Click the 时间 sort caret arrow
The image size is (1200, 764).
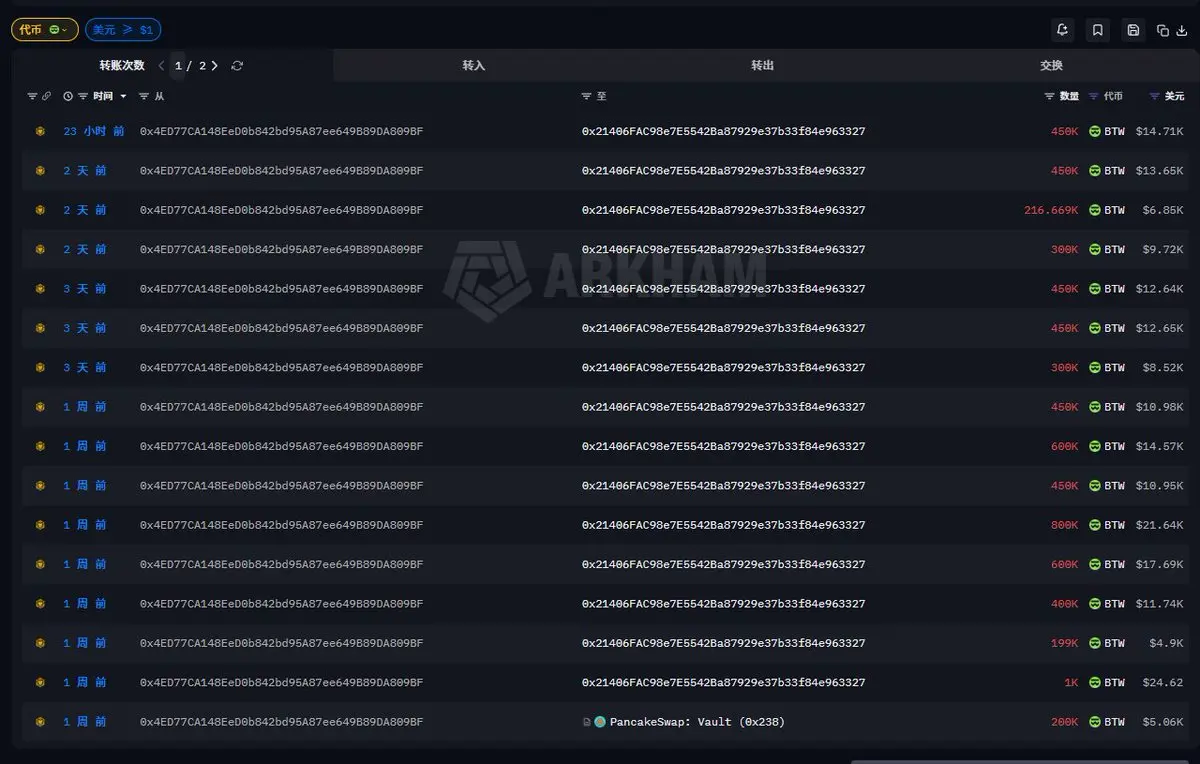123,96
